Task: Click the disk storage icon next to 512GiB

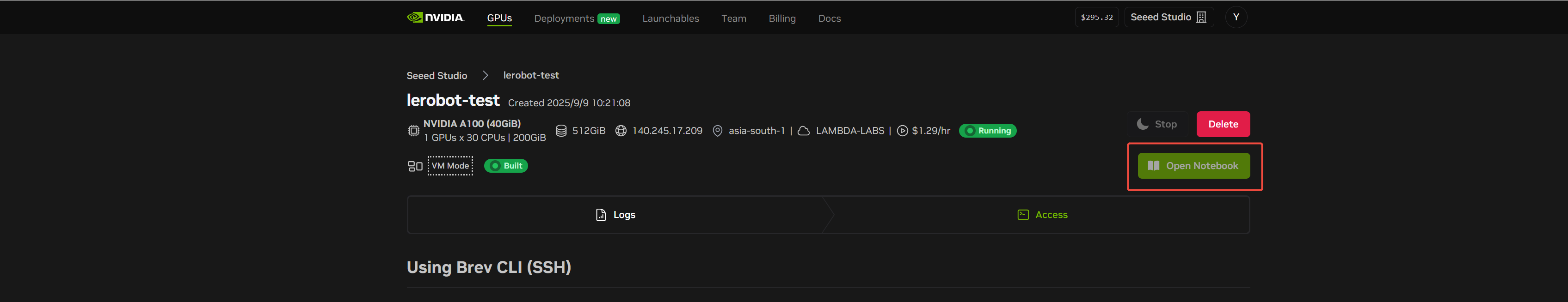Action: (561, 131)
